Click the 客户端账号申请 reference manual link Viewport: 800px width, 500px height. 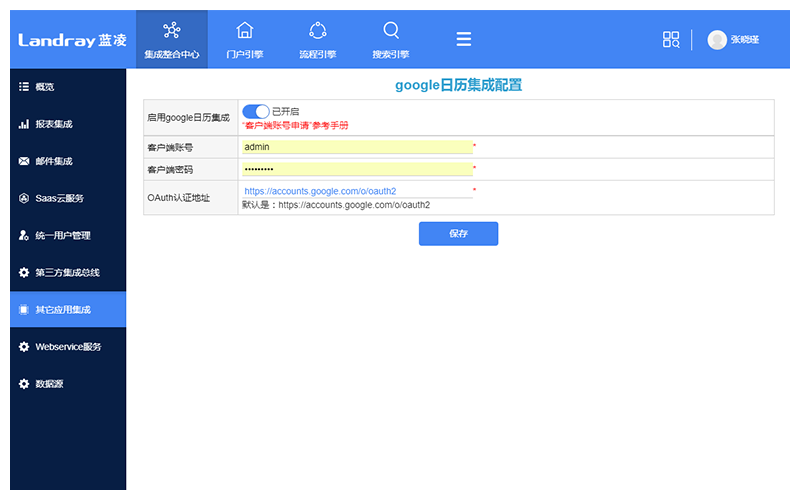pyautogui.click(x=295, y=126)
